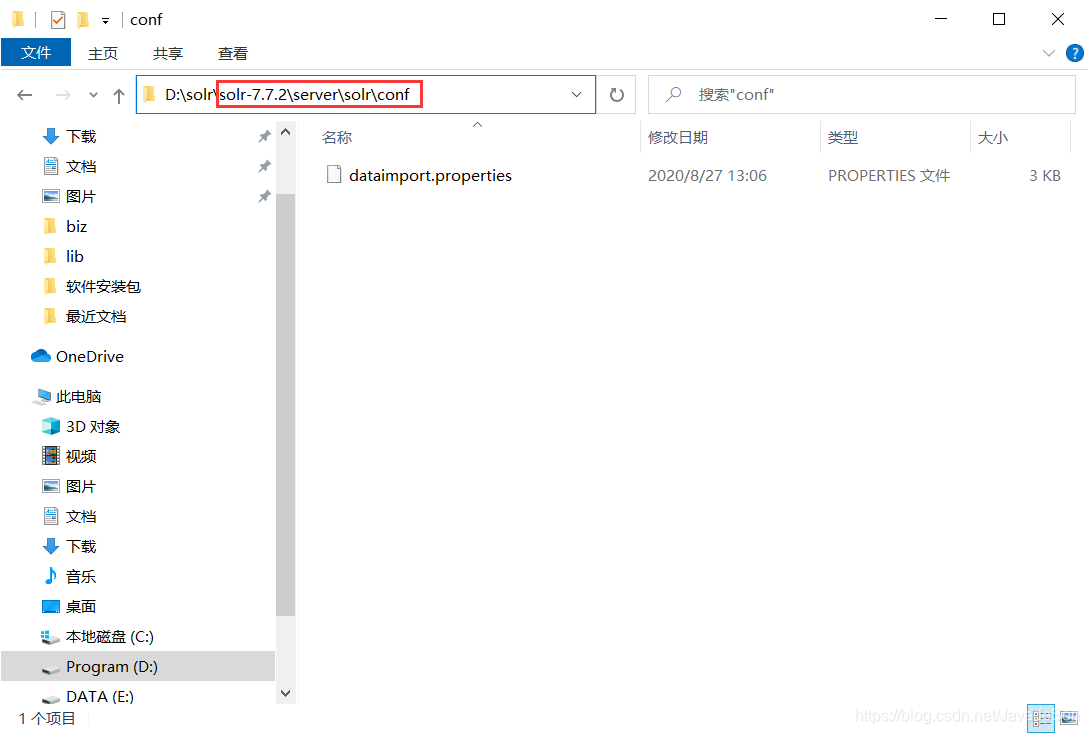
Task: Sort by the 类型 column header
Action: (x=843, y=137)
